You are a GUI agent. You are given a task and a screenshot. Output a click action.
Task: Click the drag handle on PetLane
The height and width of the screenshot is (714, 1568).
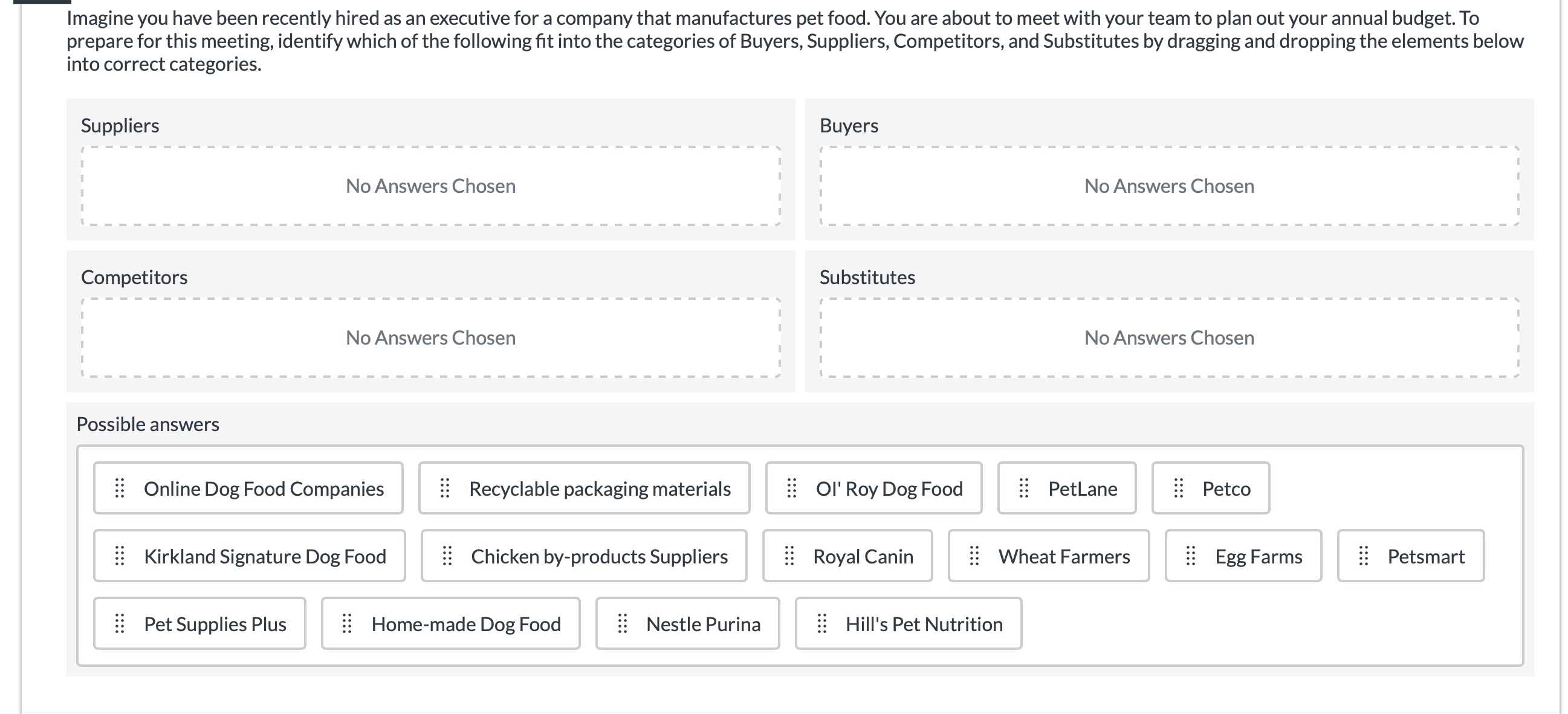(x=1025, y=488)
